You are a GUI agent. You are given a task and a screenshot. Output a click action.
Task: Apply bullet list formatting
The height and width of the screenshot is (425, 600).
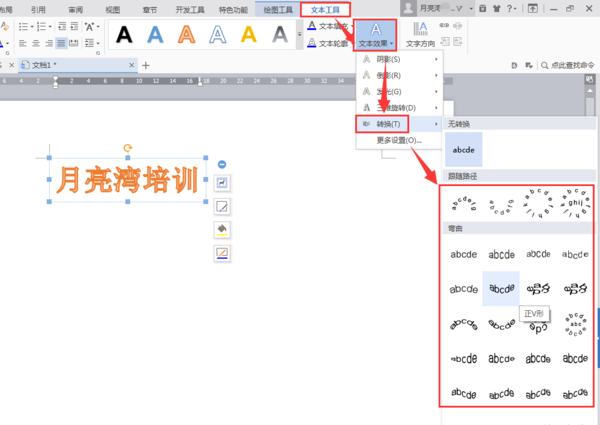pyautogui.click(x=24, y=26)
